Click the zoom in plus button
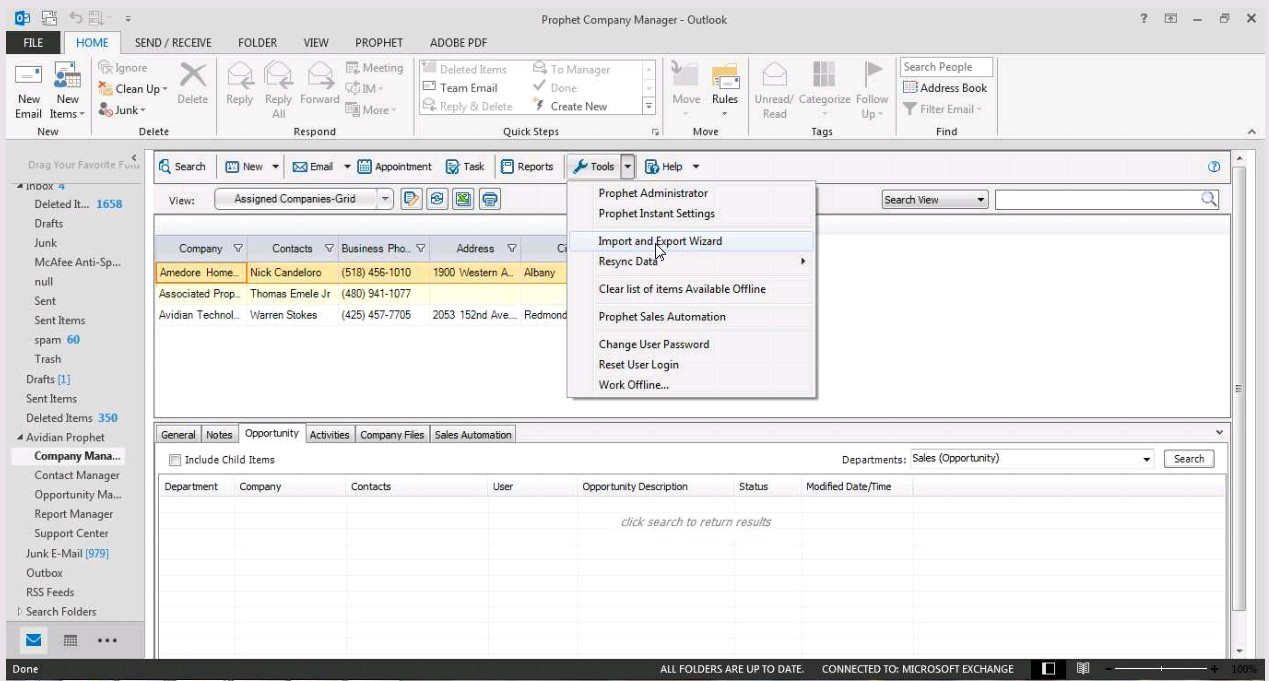This screenshot has width=1269, height=681. click(1215, 669)
